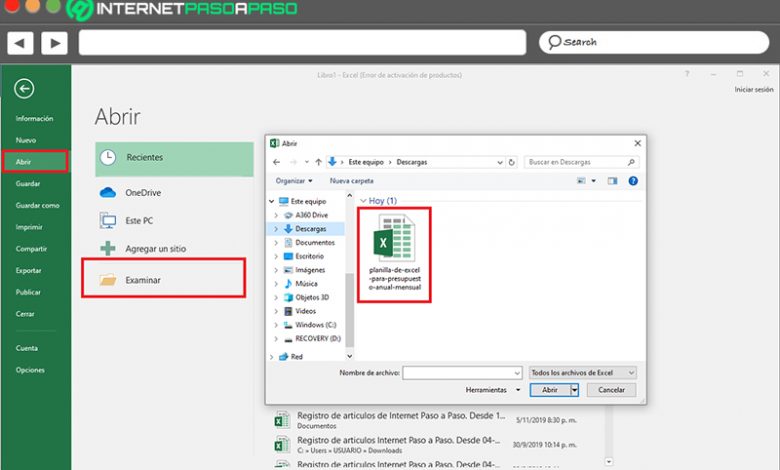Select Videos in the folder tree
This screenshot has height=470, width=780.
(305, 311)
